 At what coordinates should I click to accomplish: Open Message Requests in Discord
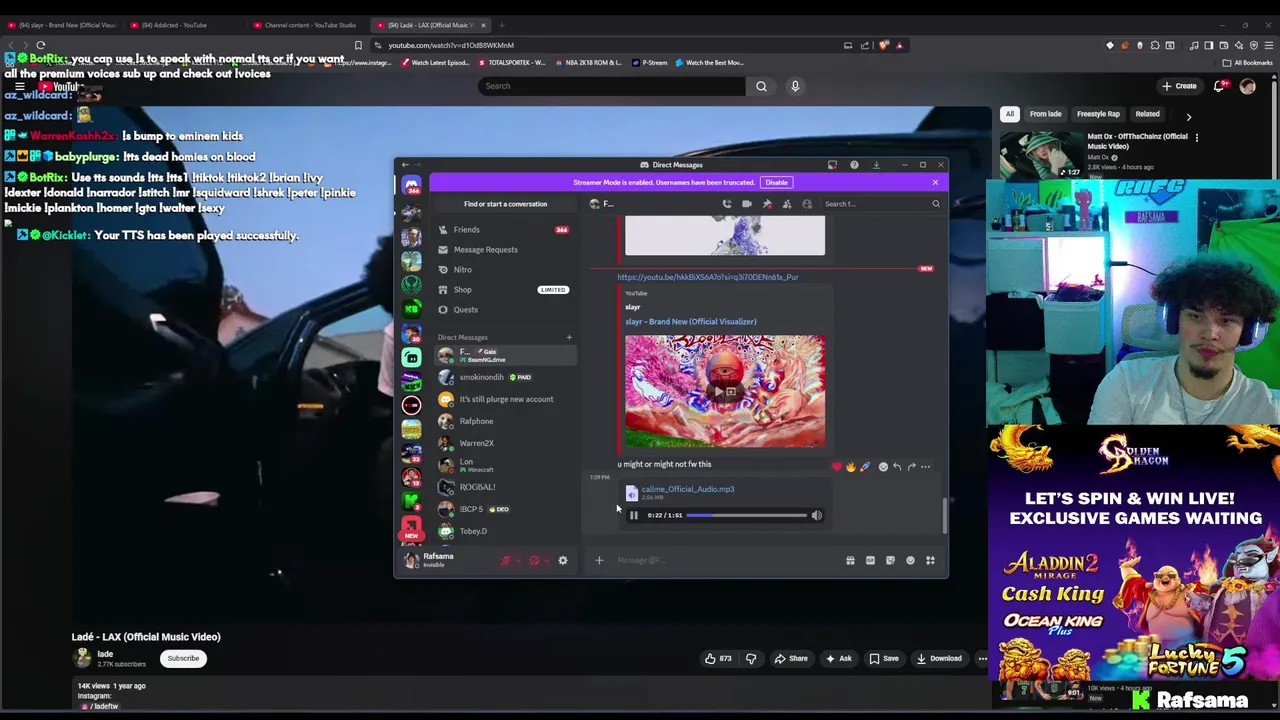pyautogui.click(x=505, y=250)
